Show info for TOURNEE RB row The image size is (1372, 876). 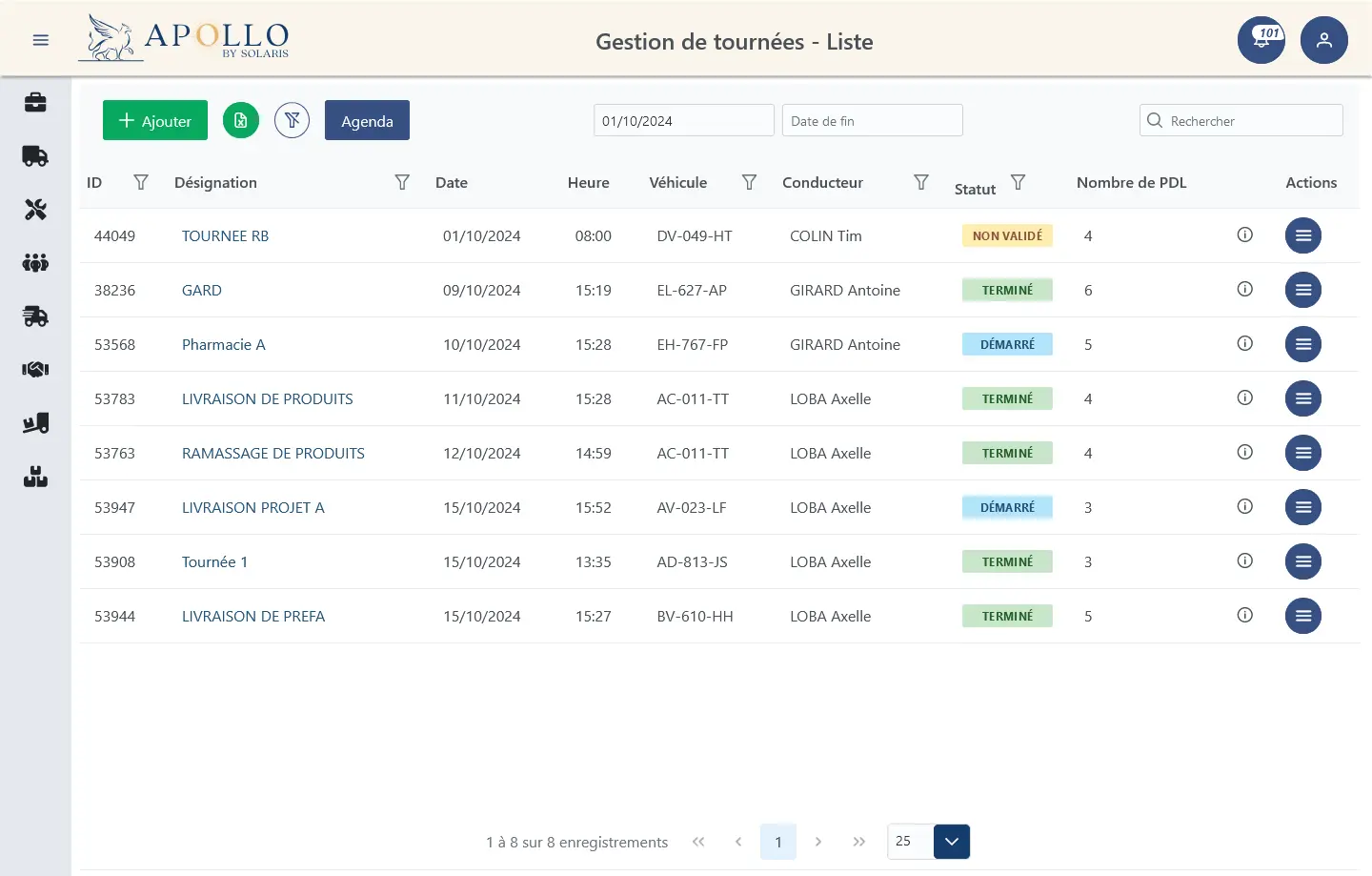(x=1244, y=234)
